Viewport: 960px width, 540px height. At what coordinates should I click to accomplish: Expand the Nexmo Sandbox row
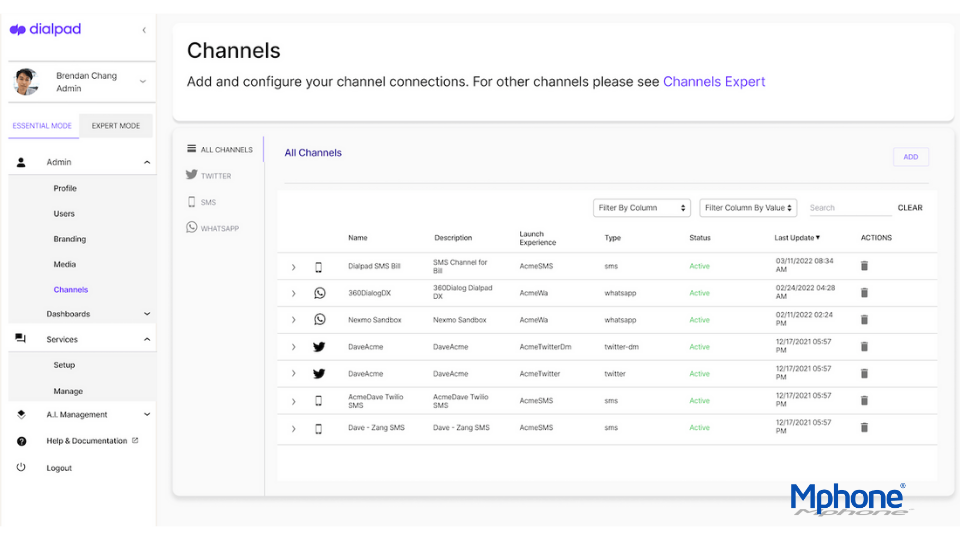click(x=293, y=320)
